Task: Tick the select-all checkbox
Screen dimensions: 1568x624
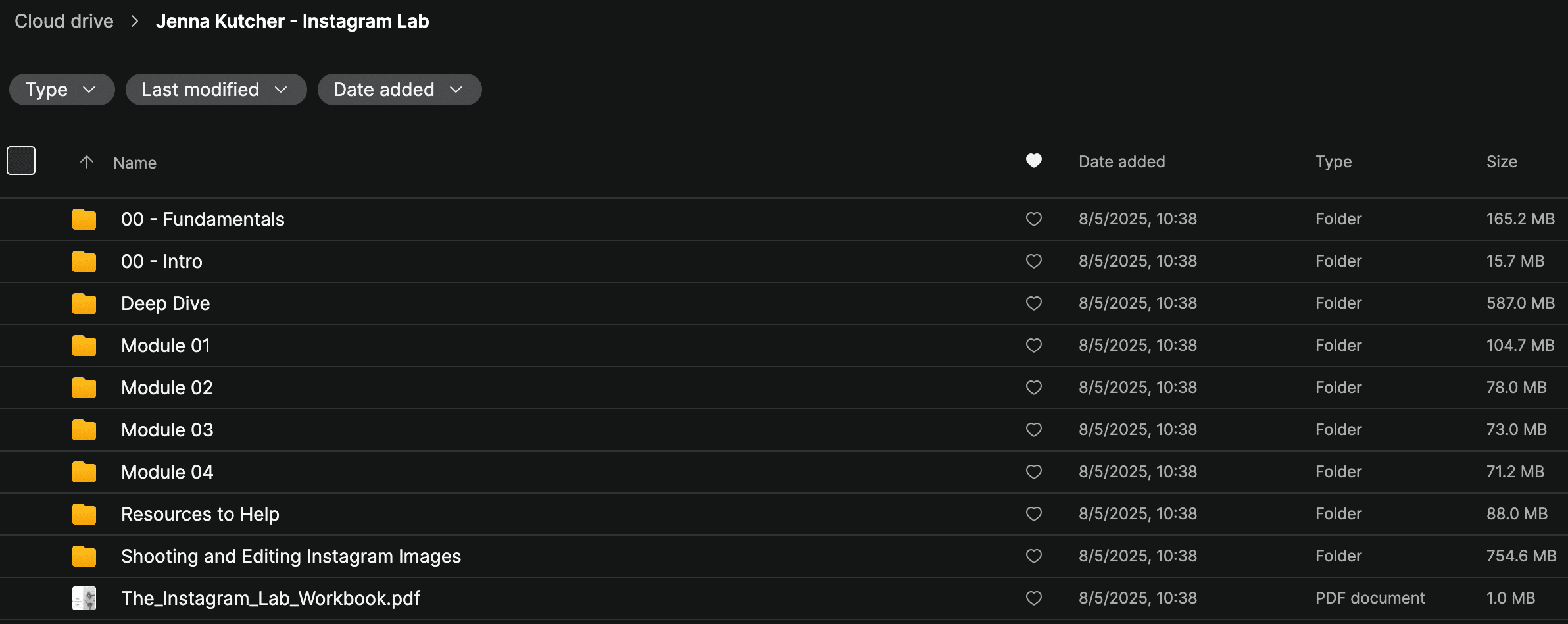Action: (21, 161)
